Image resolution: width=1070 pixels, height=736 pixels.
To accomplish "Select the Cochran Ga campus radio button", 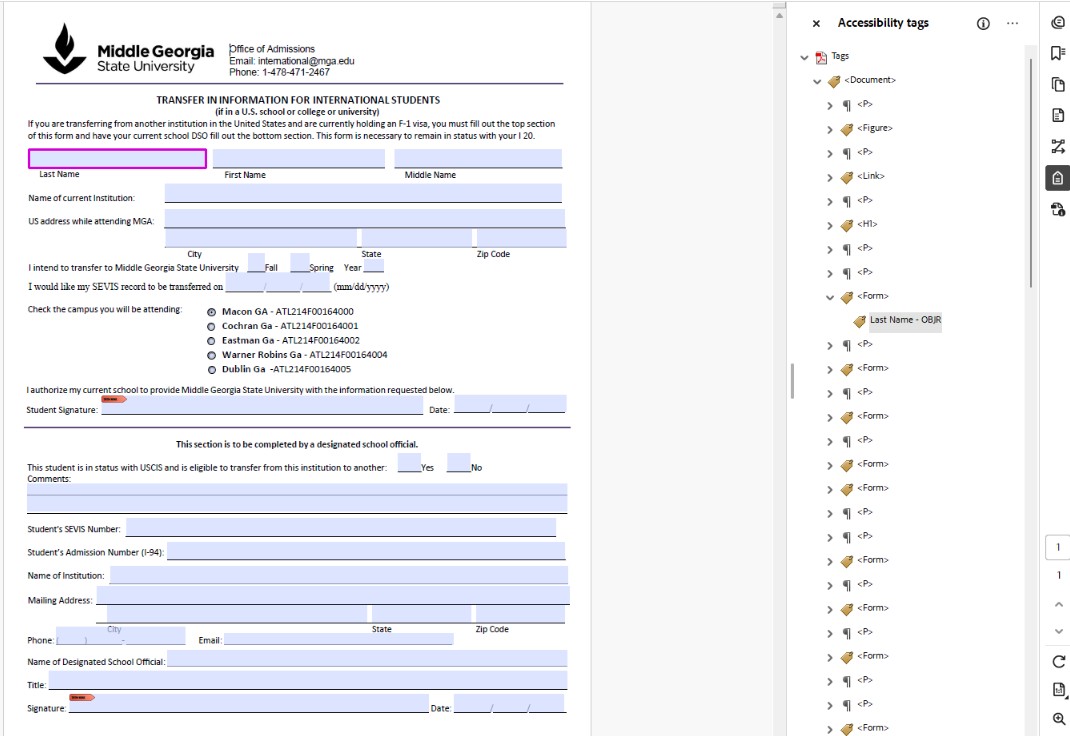I will (x=211, y=326).
